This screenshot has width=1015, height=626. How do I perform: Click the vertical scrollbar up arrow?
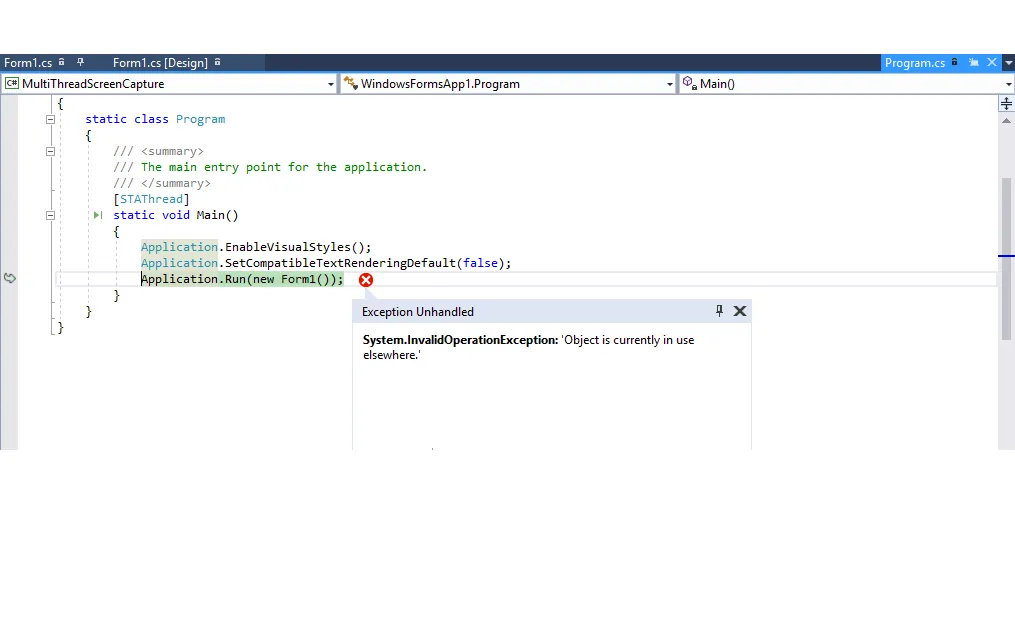tap(1007, 120)
